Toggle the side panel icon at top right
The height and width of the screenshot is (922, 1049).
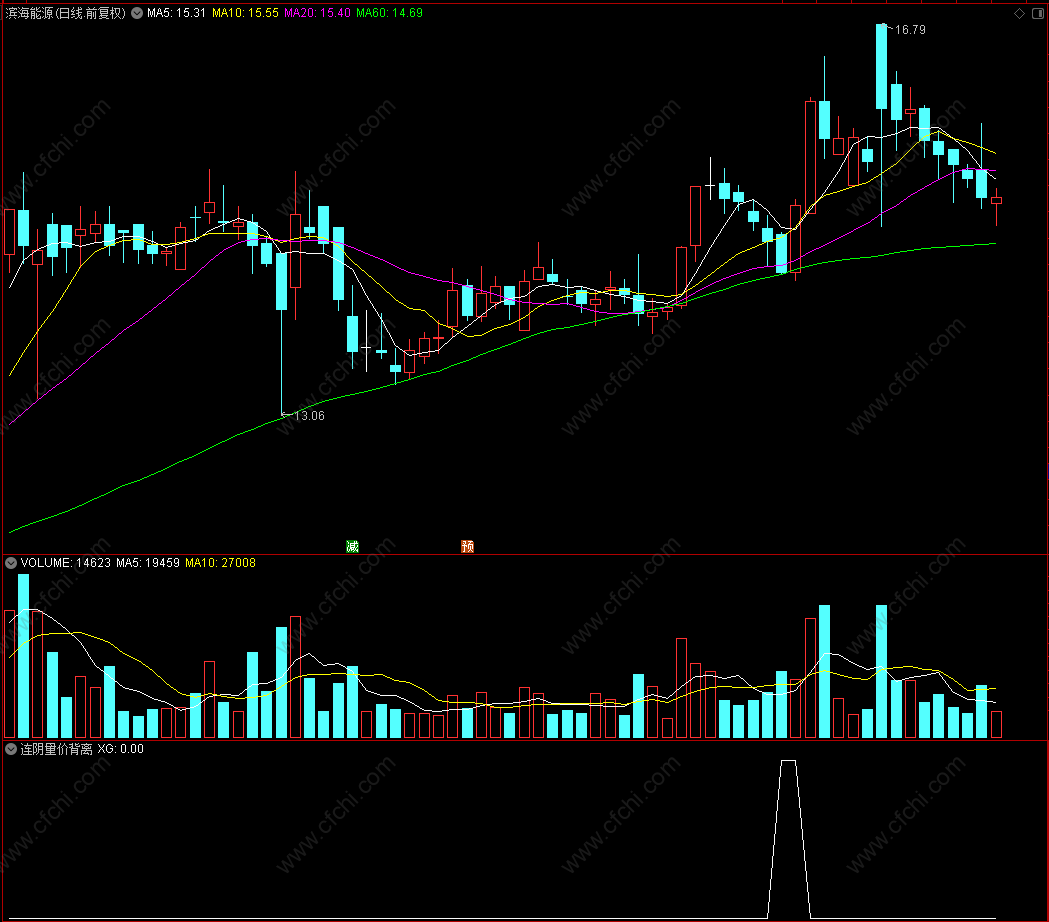click(x=1038, y=13)
